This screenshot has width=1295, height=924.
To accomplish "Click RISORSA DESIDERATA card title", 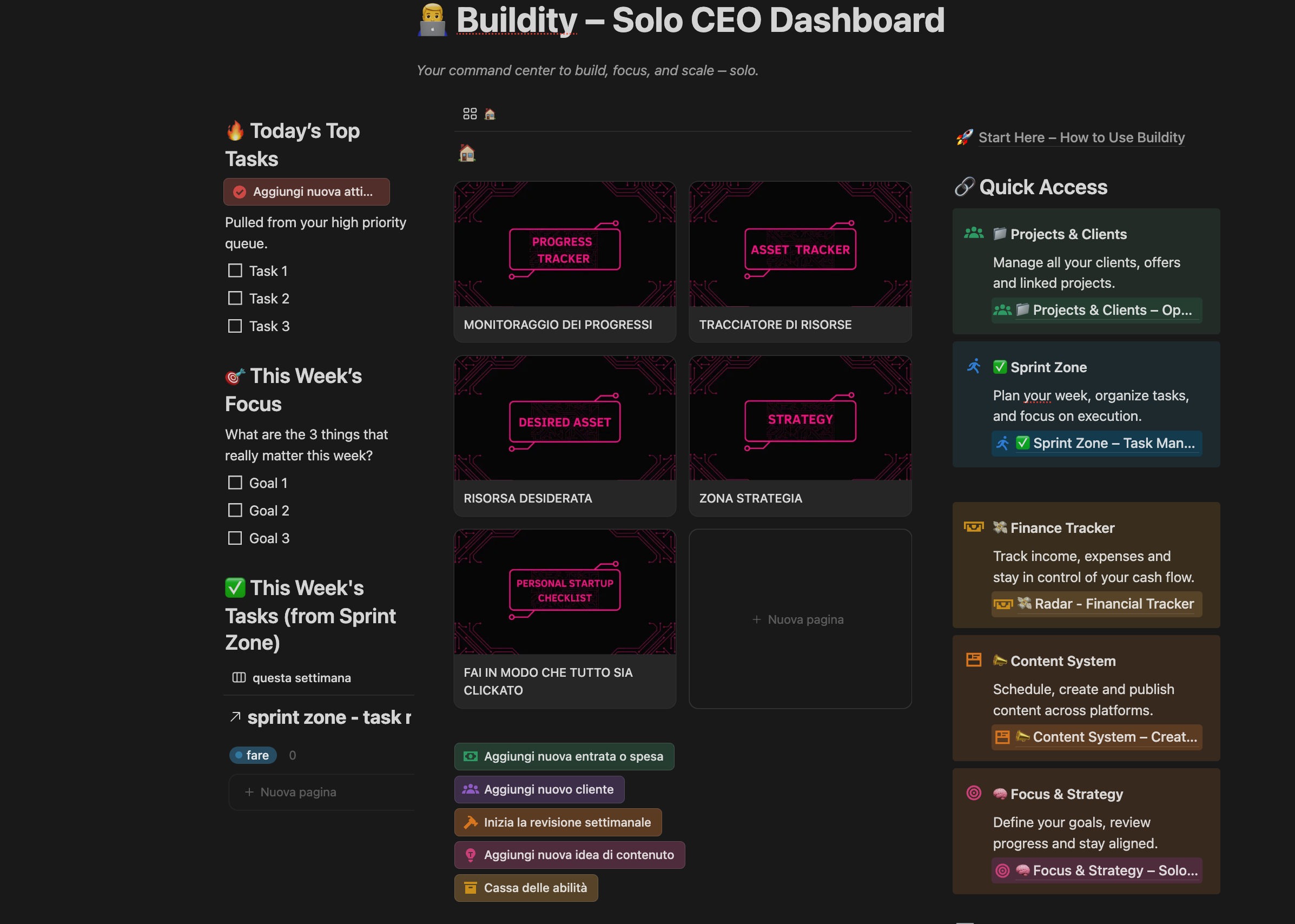I will 527,498.
